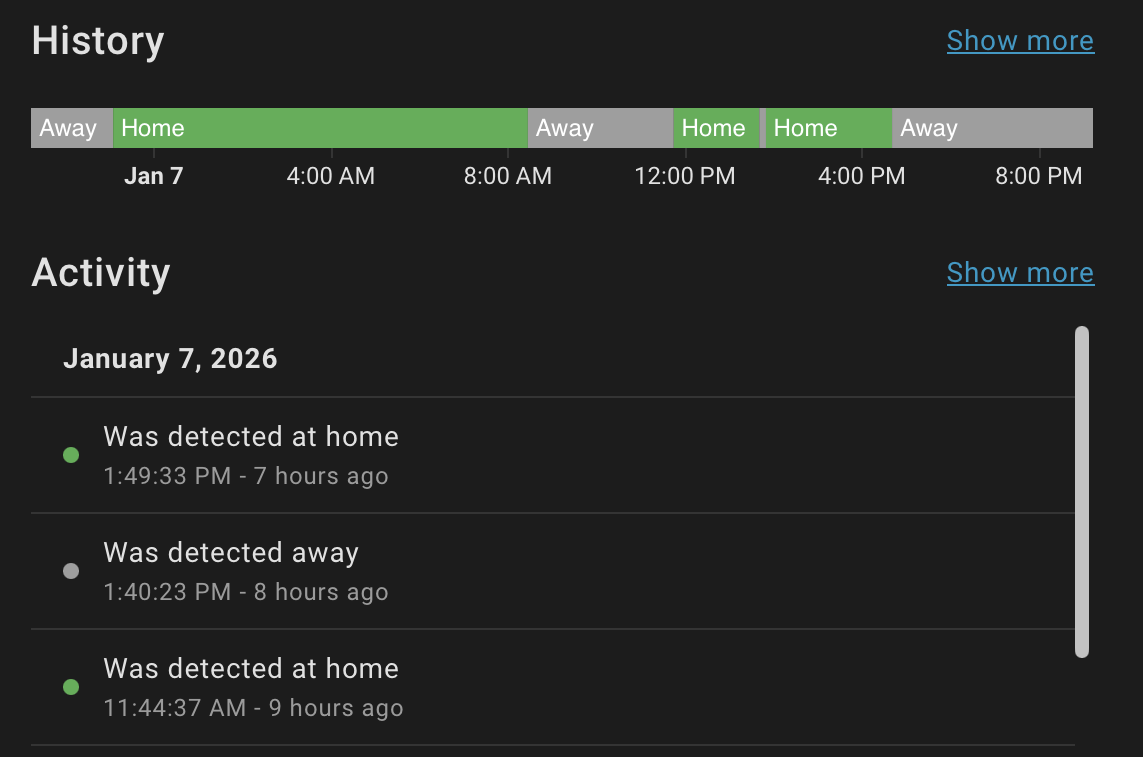Click gray status dot for detected away entry
The image size is (1143, 757).
point(71,571)
